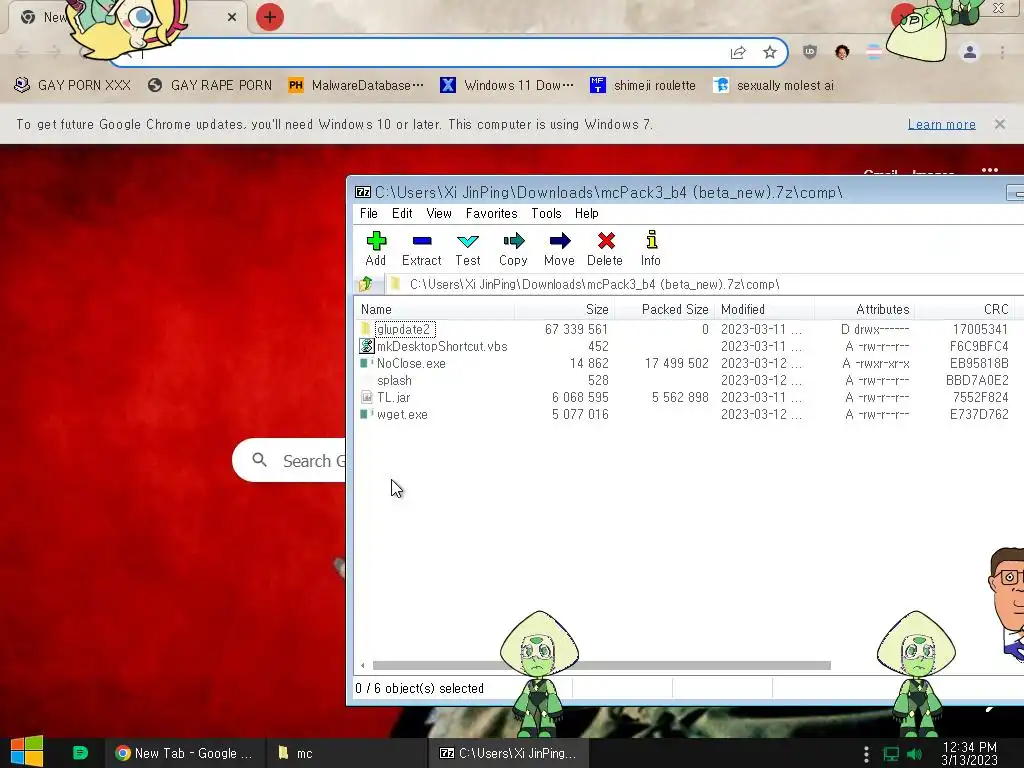This screenshot has height=768, width=1024.
Task: Open the Favorites menu in 7-Zip
Action: pyautogui.click(x=491, y=214)
